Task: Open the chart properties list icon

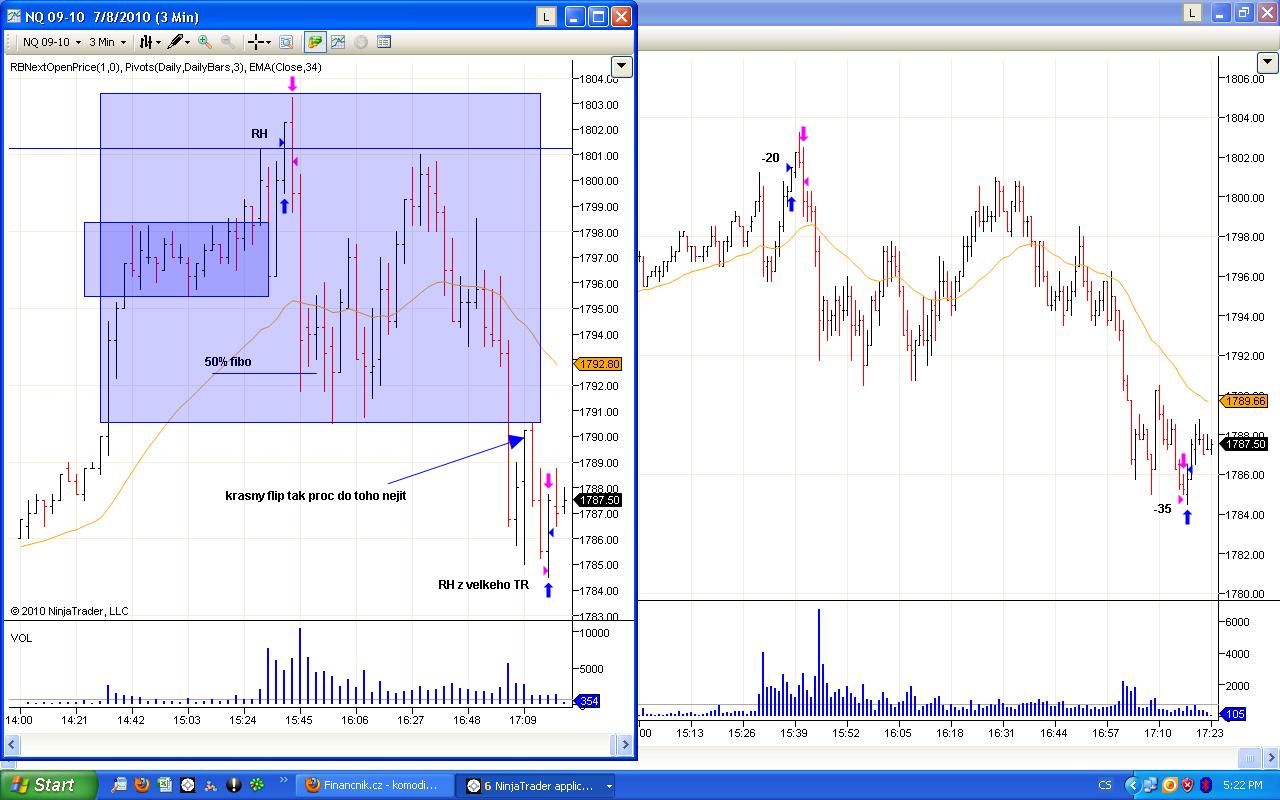Action: tap(384, 42)
